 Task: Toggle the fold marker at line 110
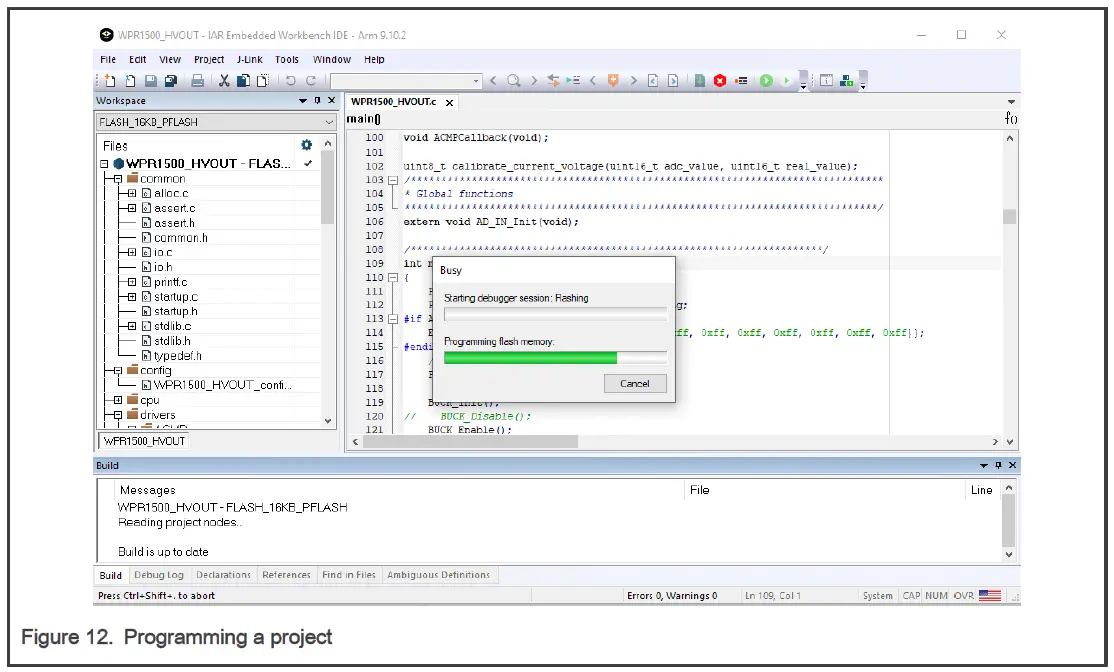(393, 277)
